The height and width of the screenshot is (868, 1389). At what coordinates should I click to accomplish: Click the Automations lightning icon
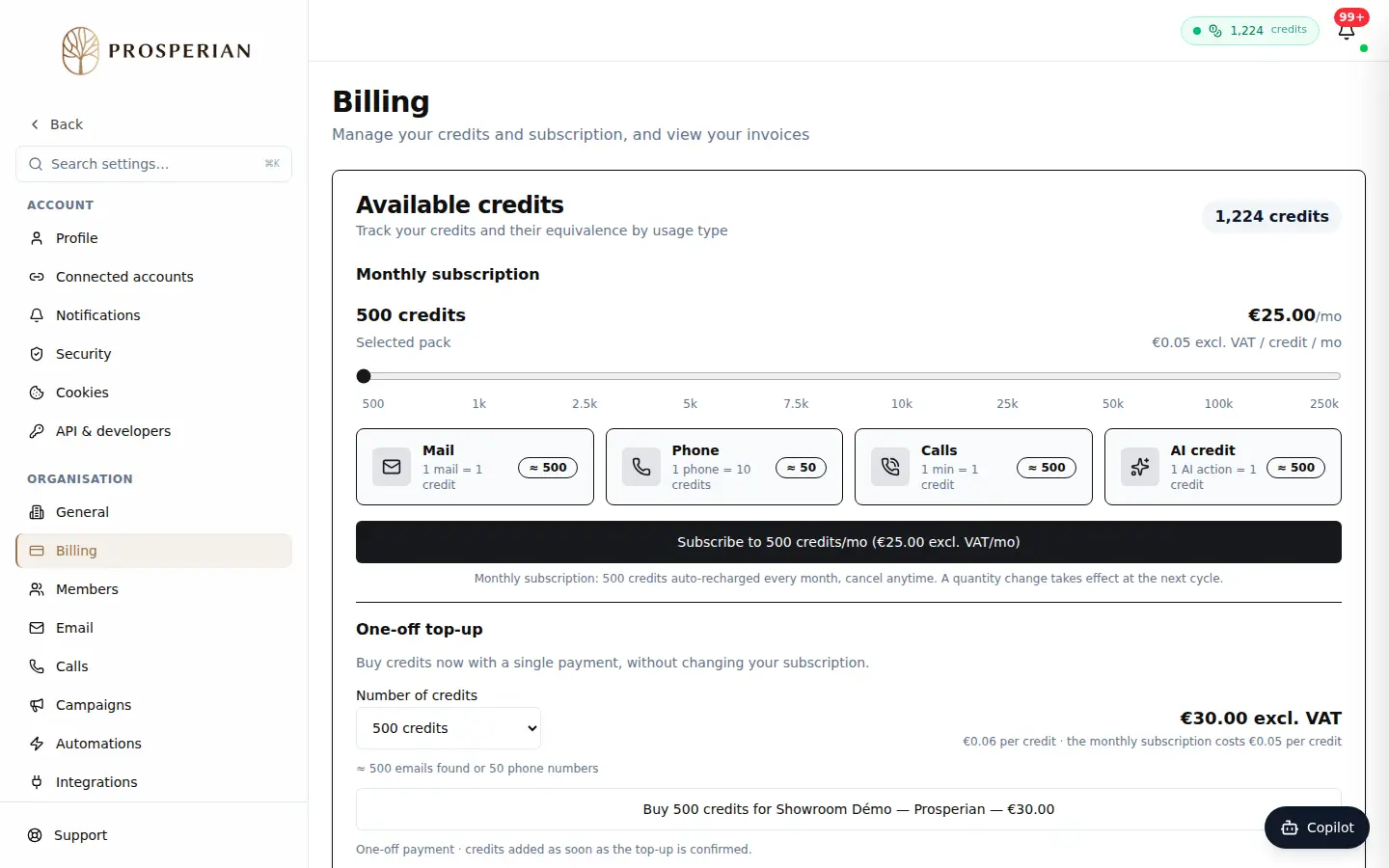(37, 744)
